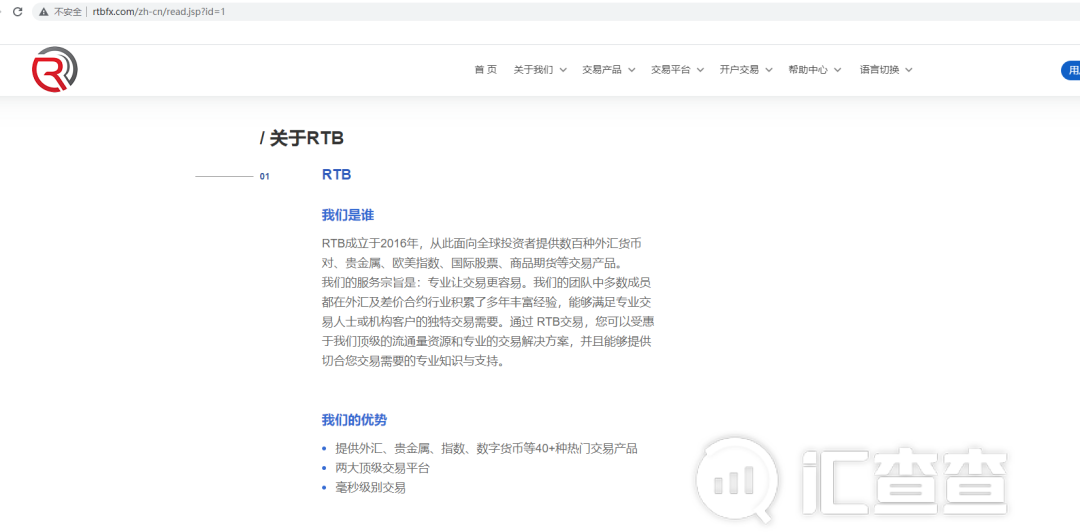Expand the chevron next to 关于我们

563,70
